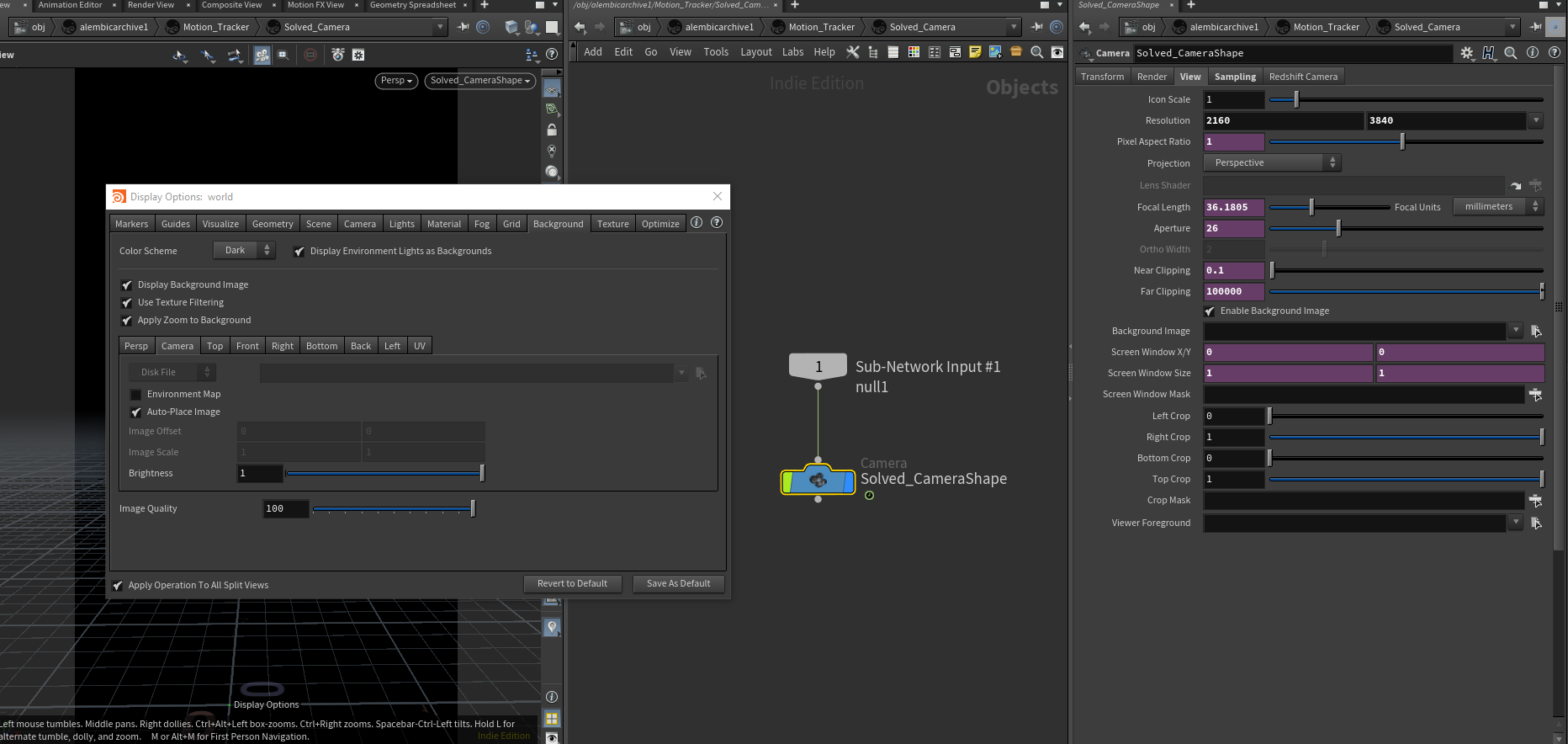Viewport: 1568px width, 744px height.
Task: Toggle Auto-Place Image checkbox
Action: click(136, 412)
